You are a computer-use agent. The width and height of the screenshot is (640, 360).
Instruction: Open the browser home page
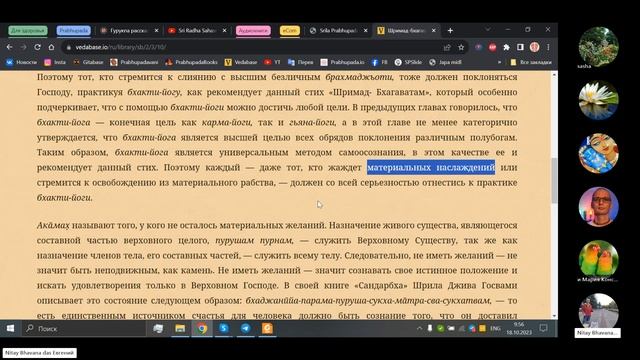point(51,47)
